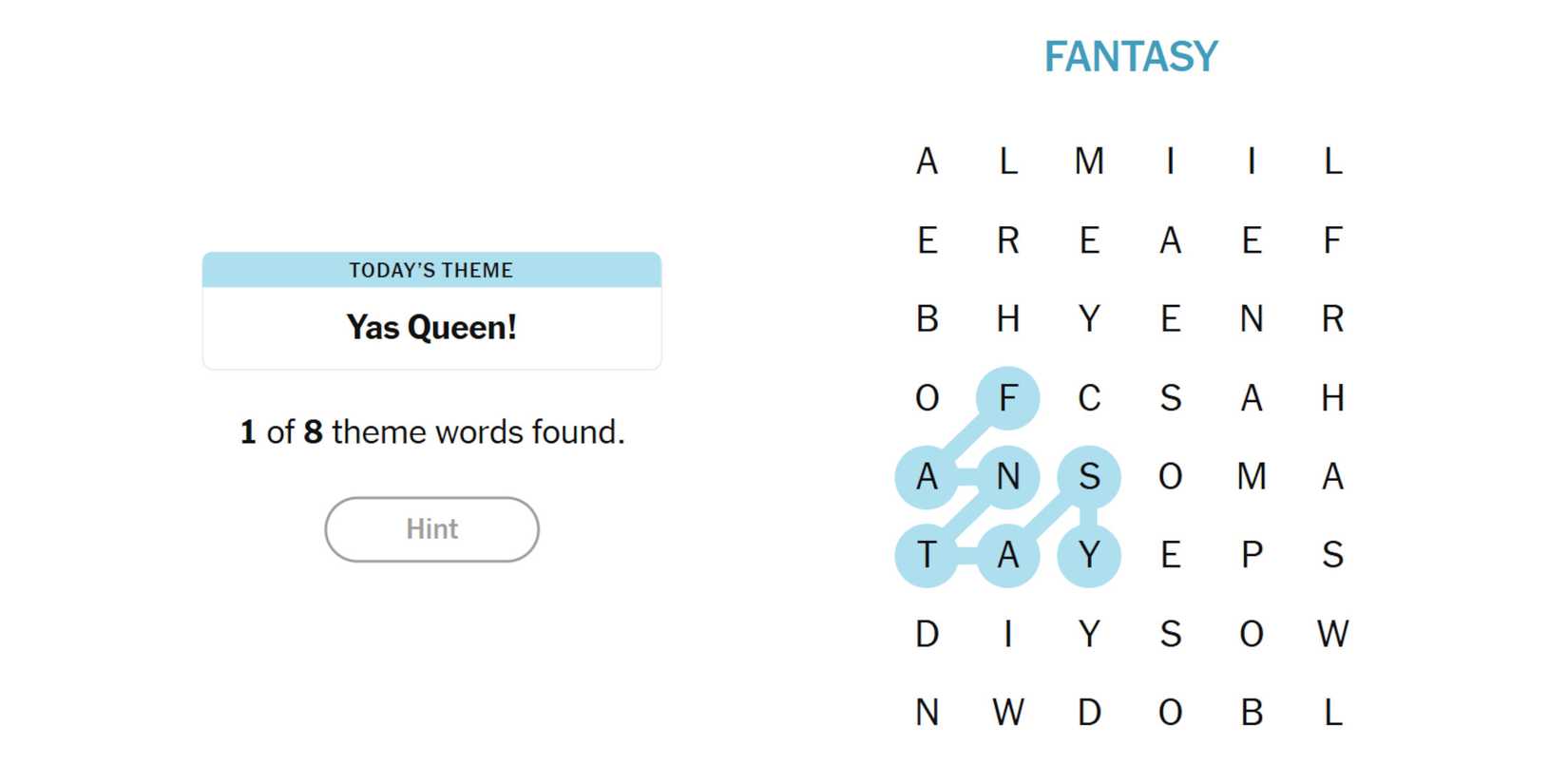Click letter M between O and A

click(1252, 476)
